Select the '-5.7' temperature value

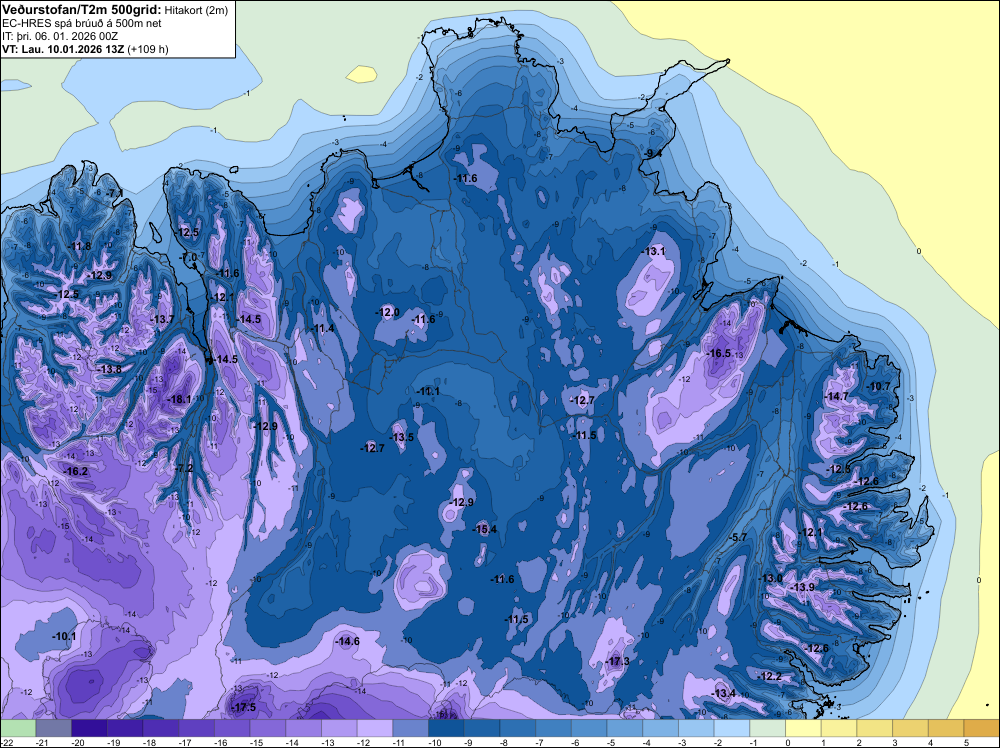pyautogui.click(x=738, y=538)
